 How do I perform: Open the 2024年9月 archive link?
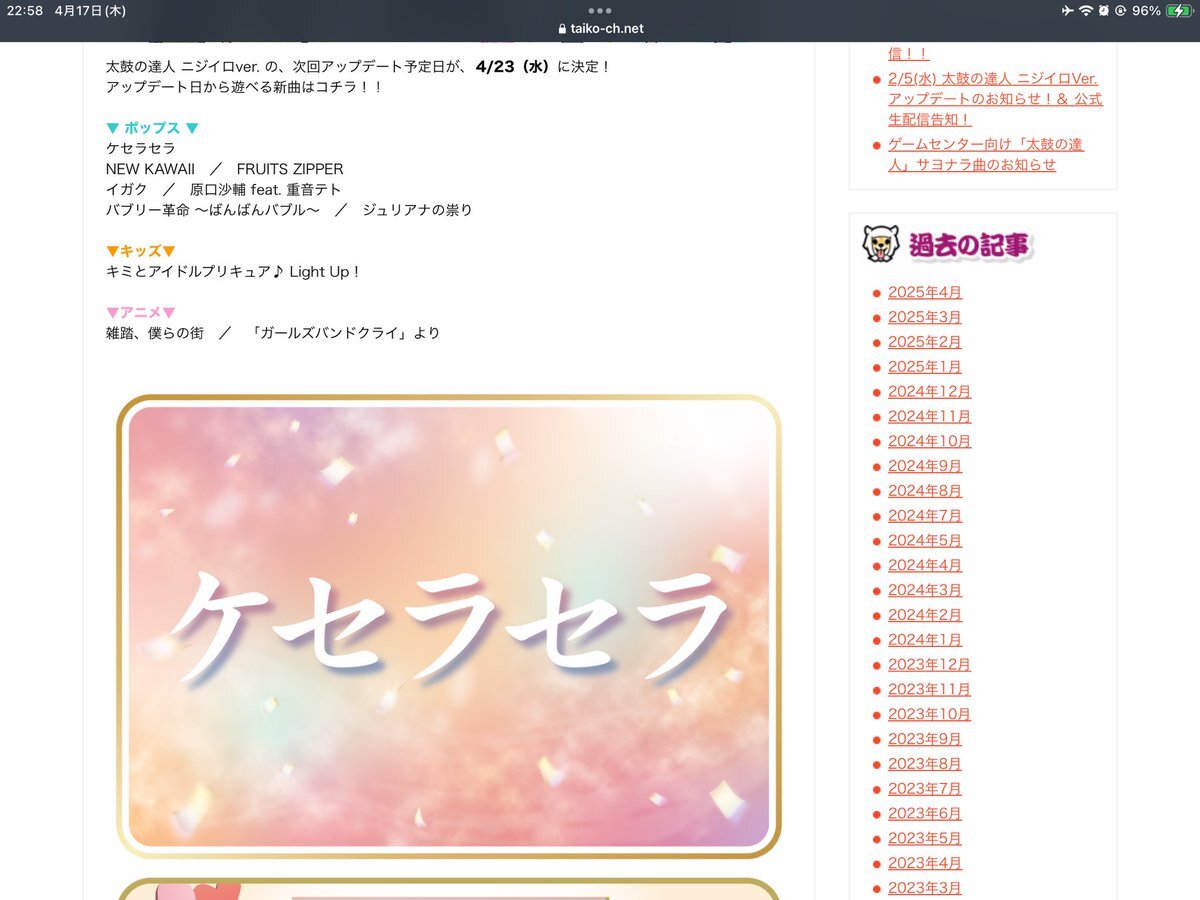pos(924,466)
